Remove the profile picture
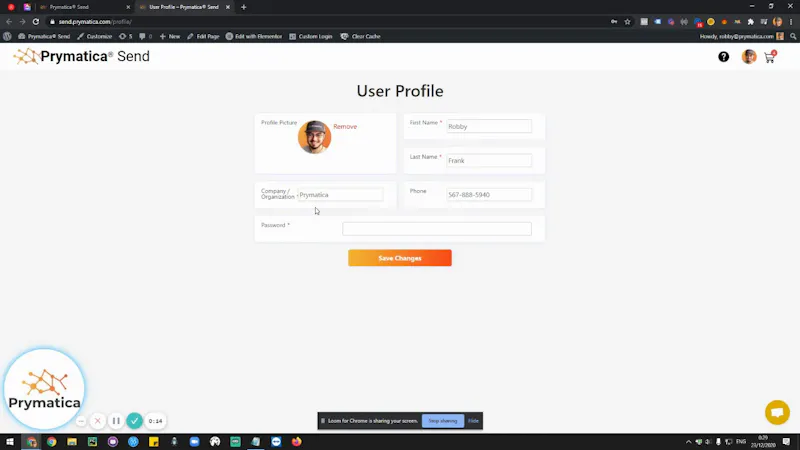 (x=345, y=127)
